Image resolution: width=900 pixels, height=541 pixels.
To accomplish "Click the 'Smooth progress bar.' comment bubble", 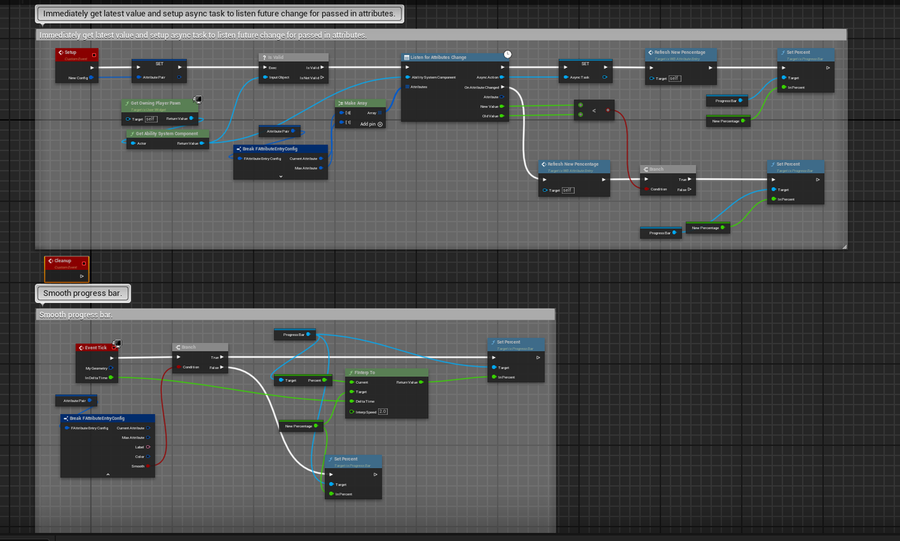I will (x=83, y=293).
